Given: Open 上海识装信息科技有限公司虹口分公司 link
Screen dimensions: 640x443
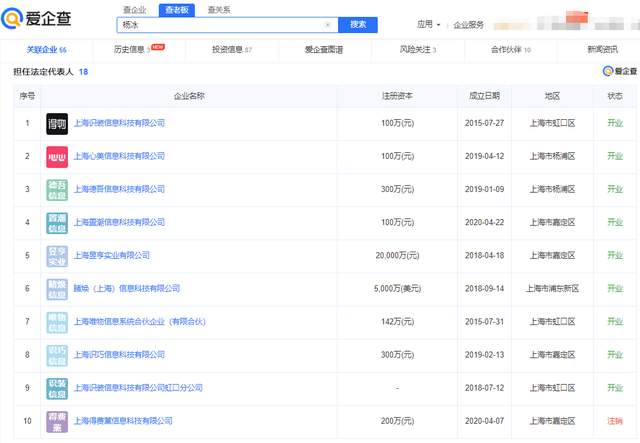Looking at the screenshot, I should (x=138, y=388).
